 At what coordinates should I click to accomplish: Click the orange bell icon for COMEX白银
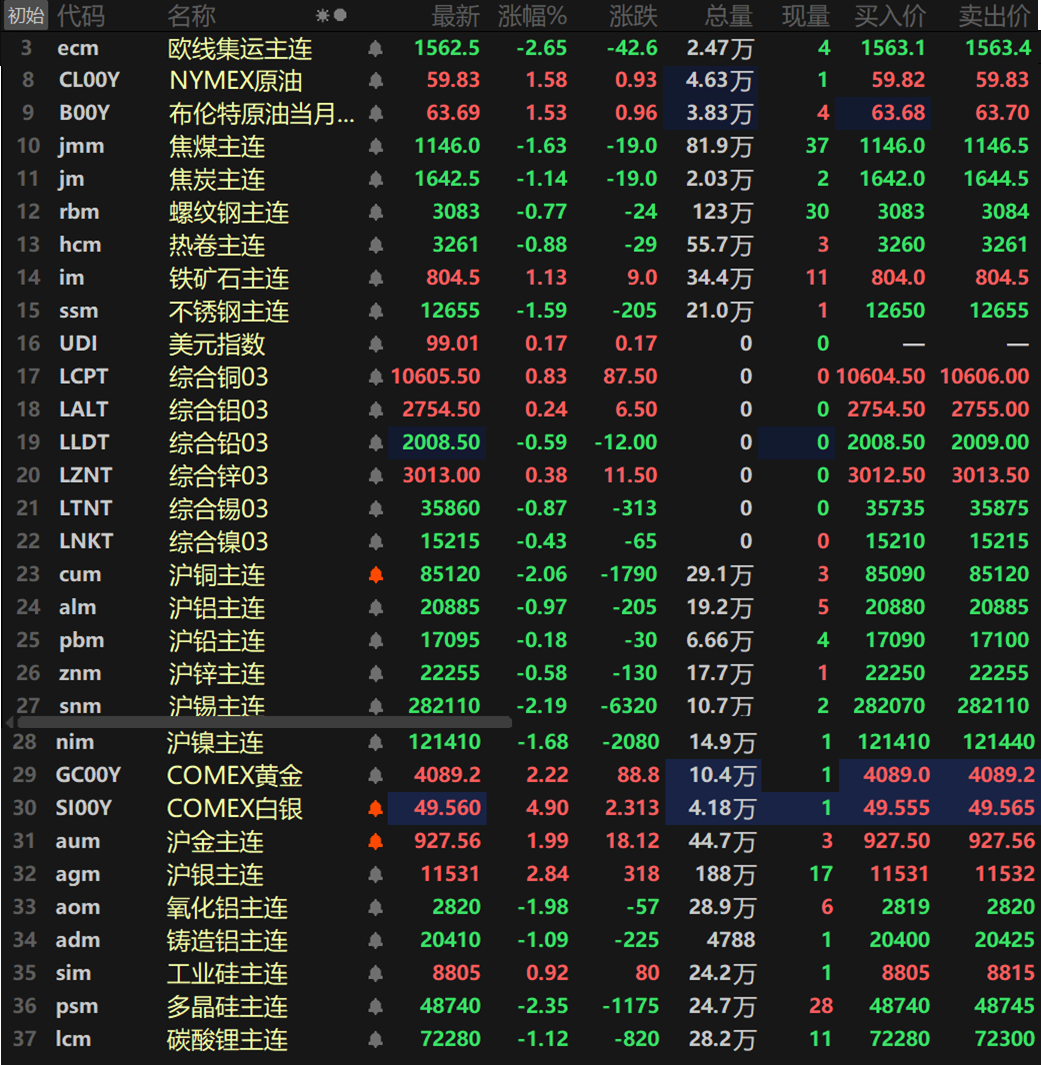tap(376, 808)
